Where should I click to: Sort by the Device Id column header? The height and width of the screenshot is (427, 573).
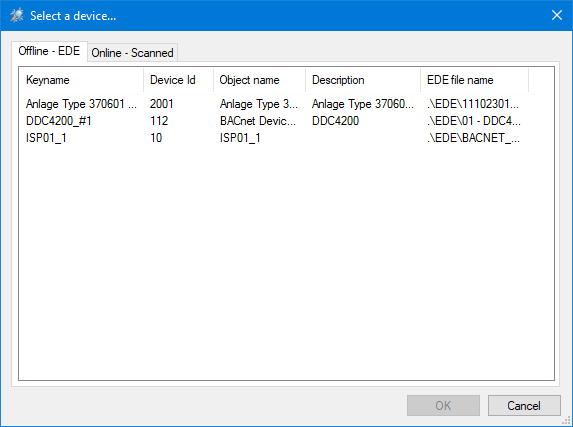click(x=178, y=80)
